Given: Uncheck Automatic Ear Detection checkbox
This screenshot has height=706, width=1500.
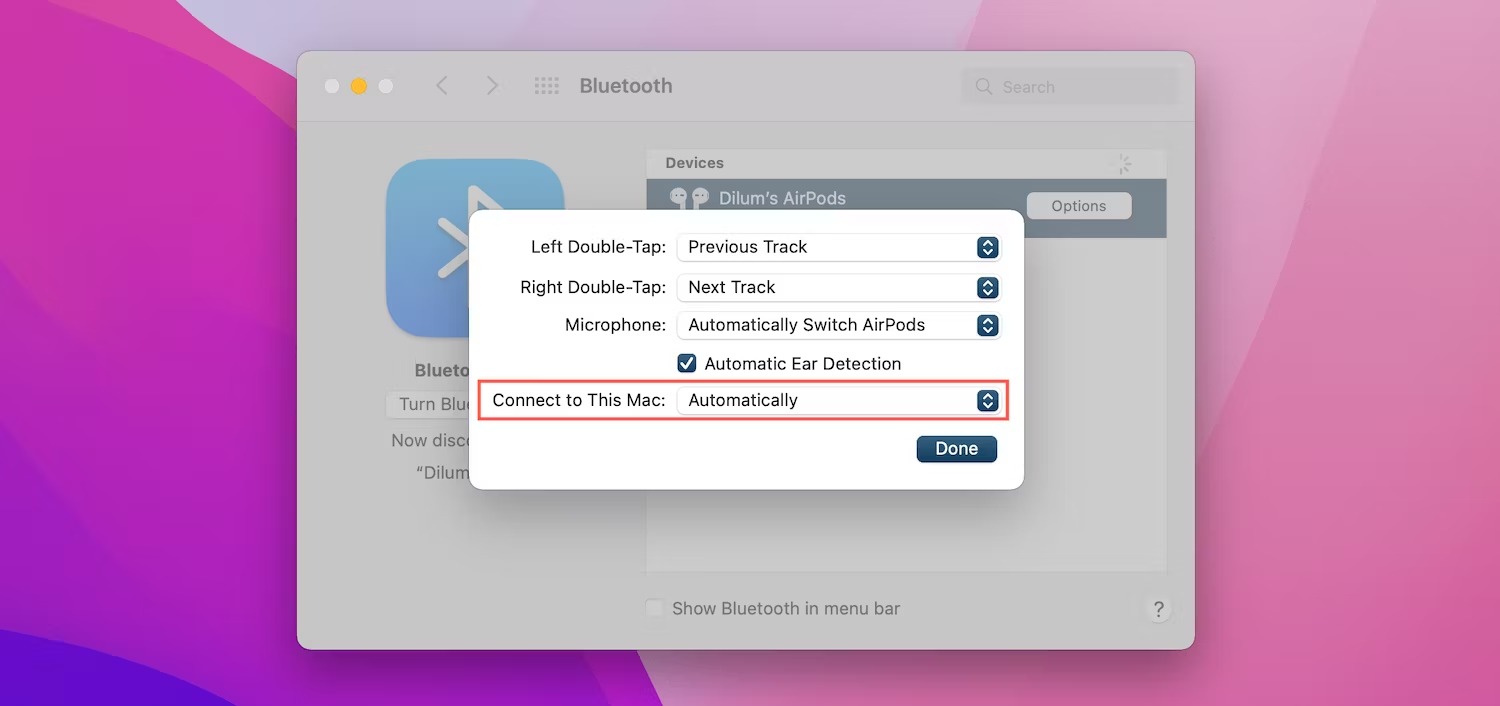Looking at the screenshot, I should (x=687, y=364).
